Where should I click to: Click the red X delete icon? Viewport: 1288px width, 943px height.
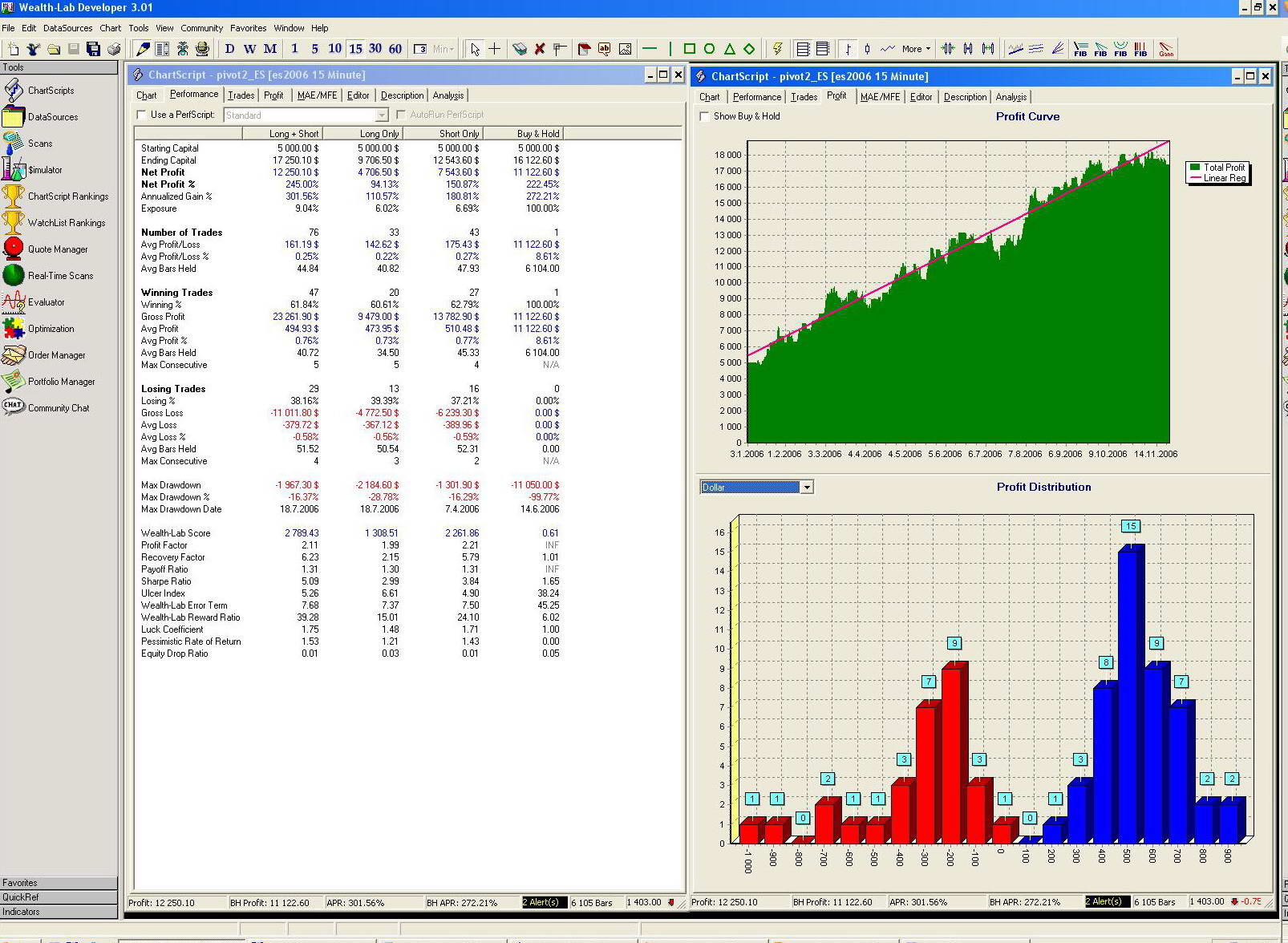540,49
